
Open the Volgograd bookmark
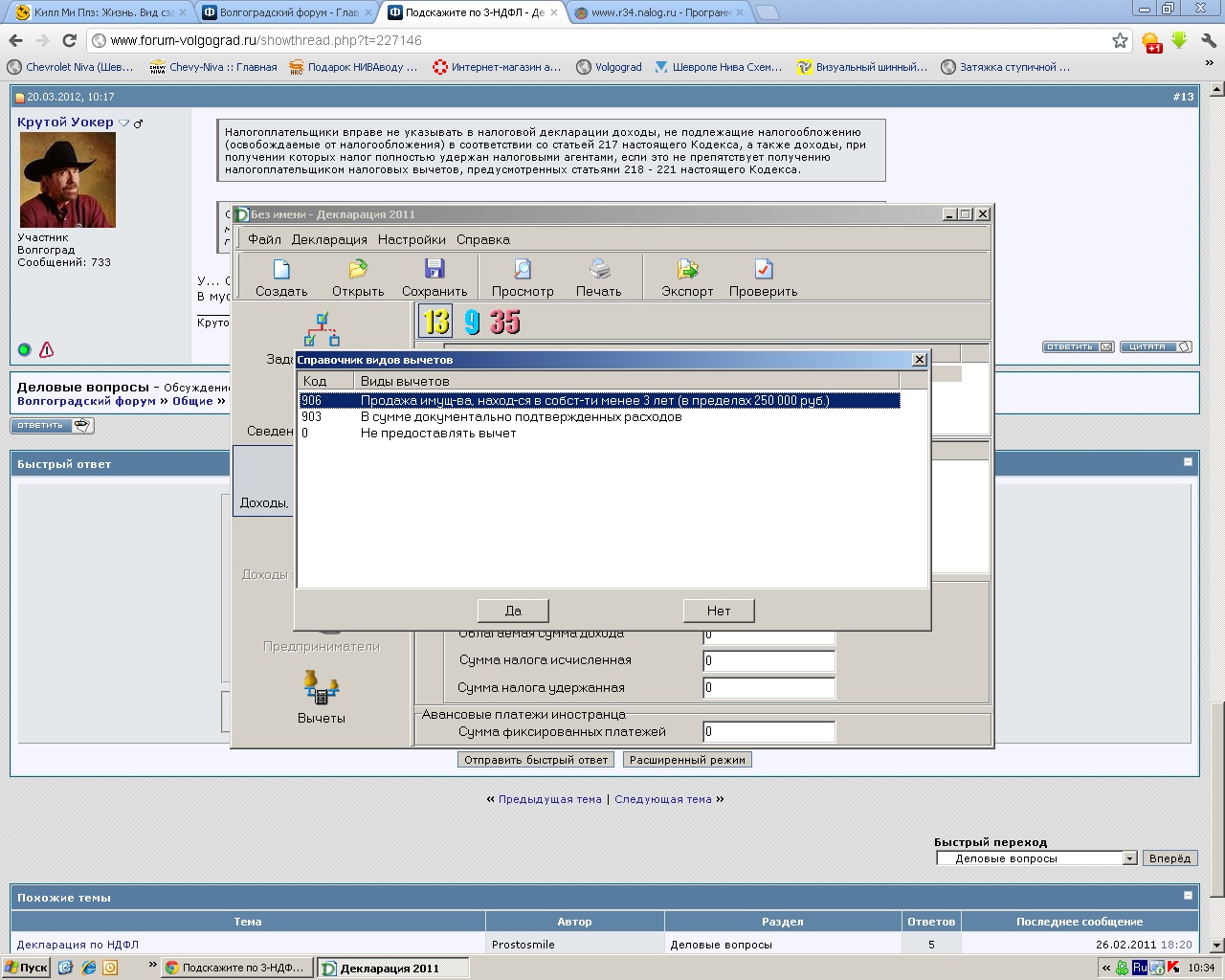click(x=609, y=67)
